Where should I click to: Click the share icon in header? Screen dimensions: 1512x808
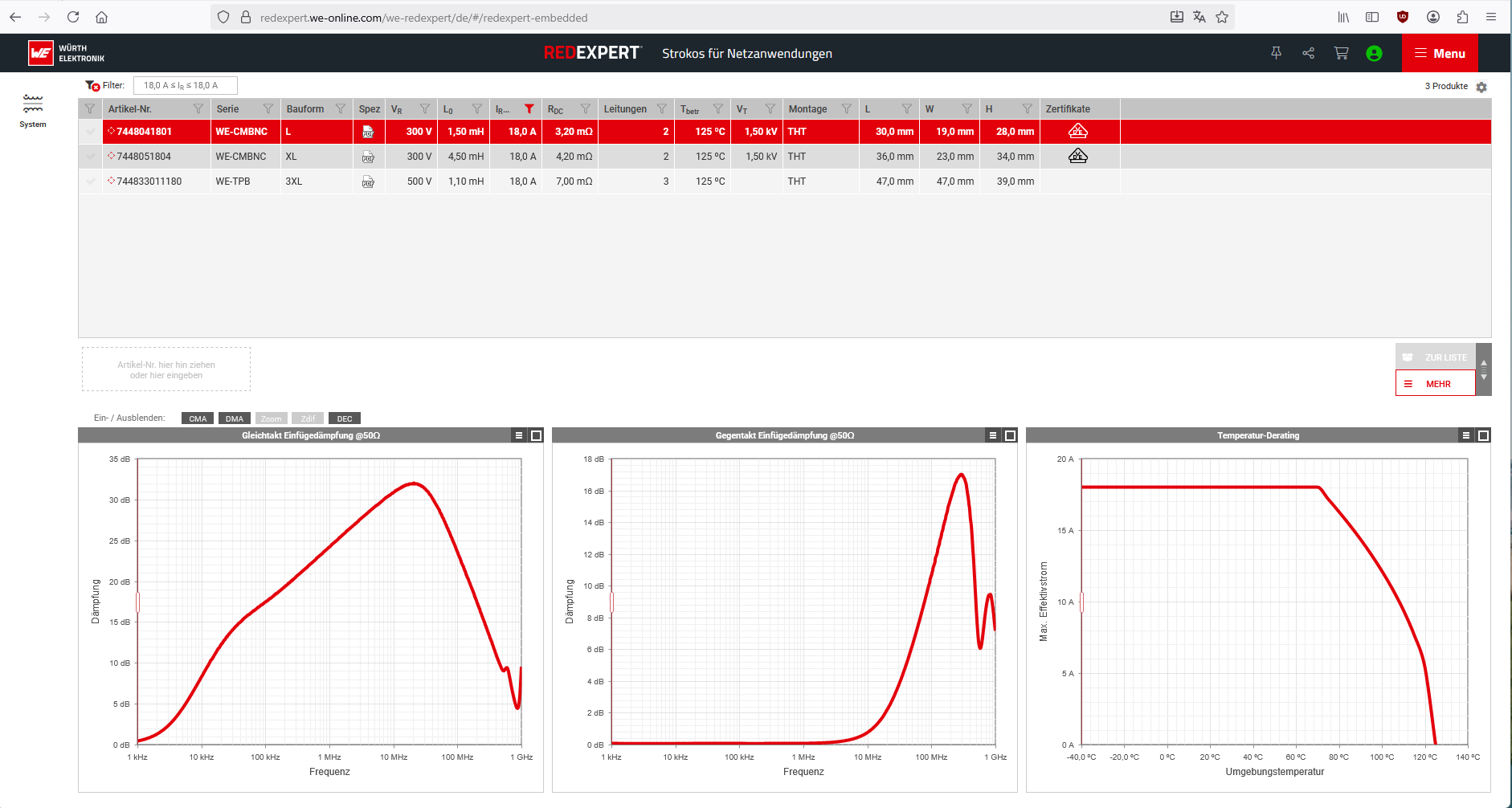[1309, 53]
